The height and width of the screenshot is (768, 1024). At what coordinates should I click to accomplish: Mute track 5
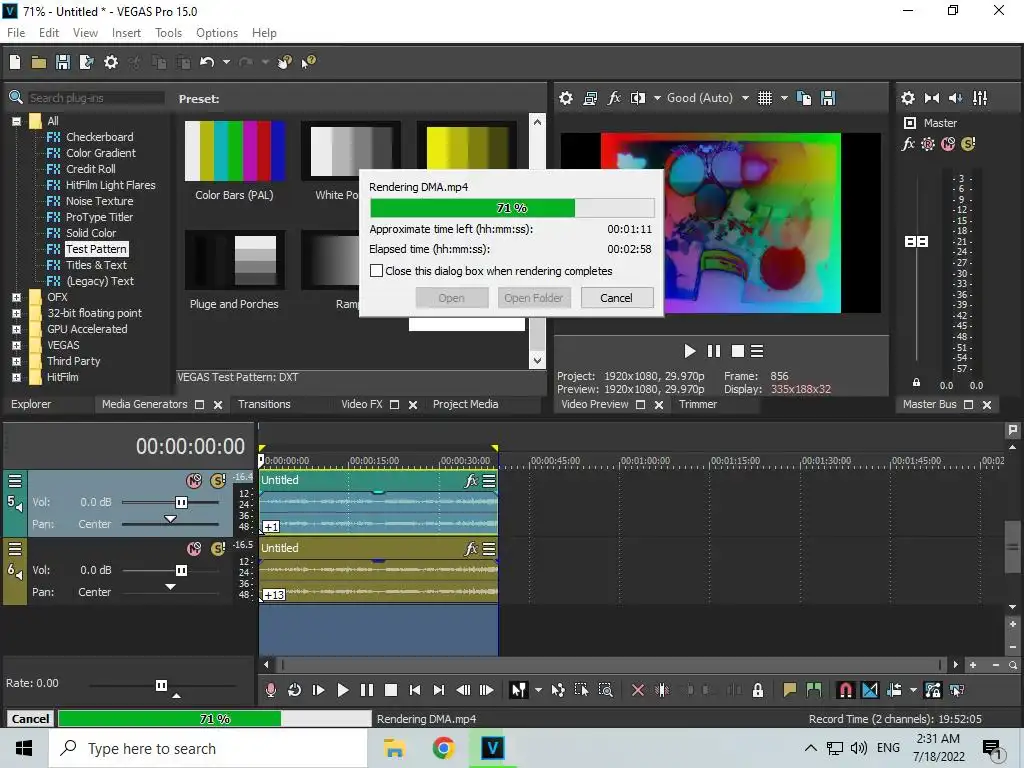click(x=194, y=481)
